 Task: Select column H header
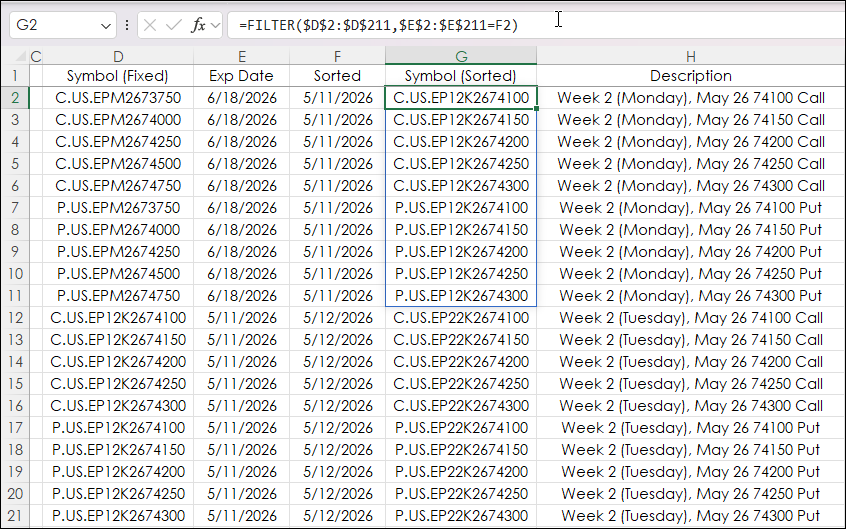click(691, 56)
